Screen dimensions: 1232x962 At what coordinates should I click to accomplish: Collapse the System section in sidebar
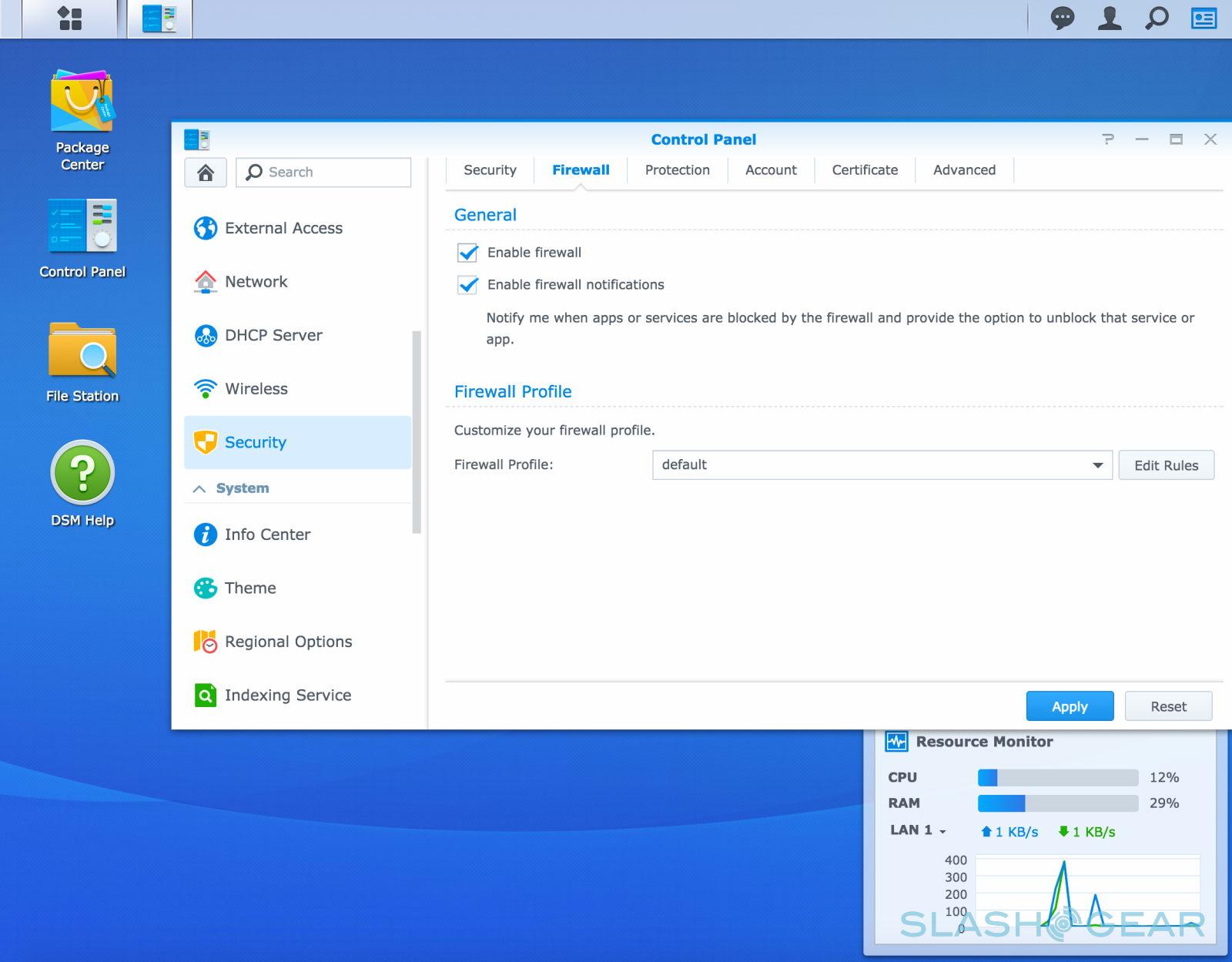click(x=199, y=488)
